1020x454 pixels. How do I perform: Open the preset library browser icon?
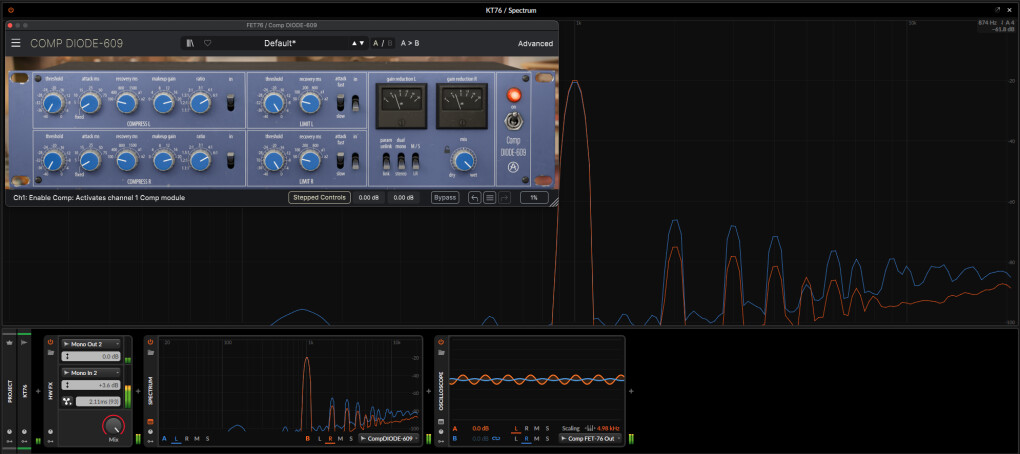click(x=190, y=43)
